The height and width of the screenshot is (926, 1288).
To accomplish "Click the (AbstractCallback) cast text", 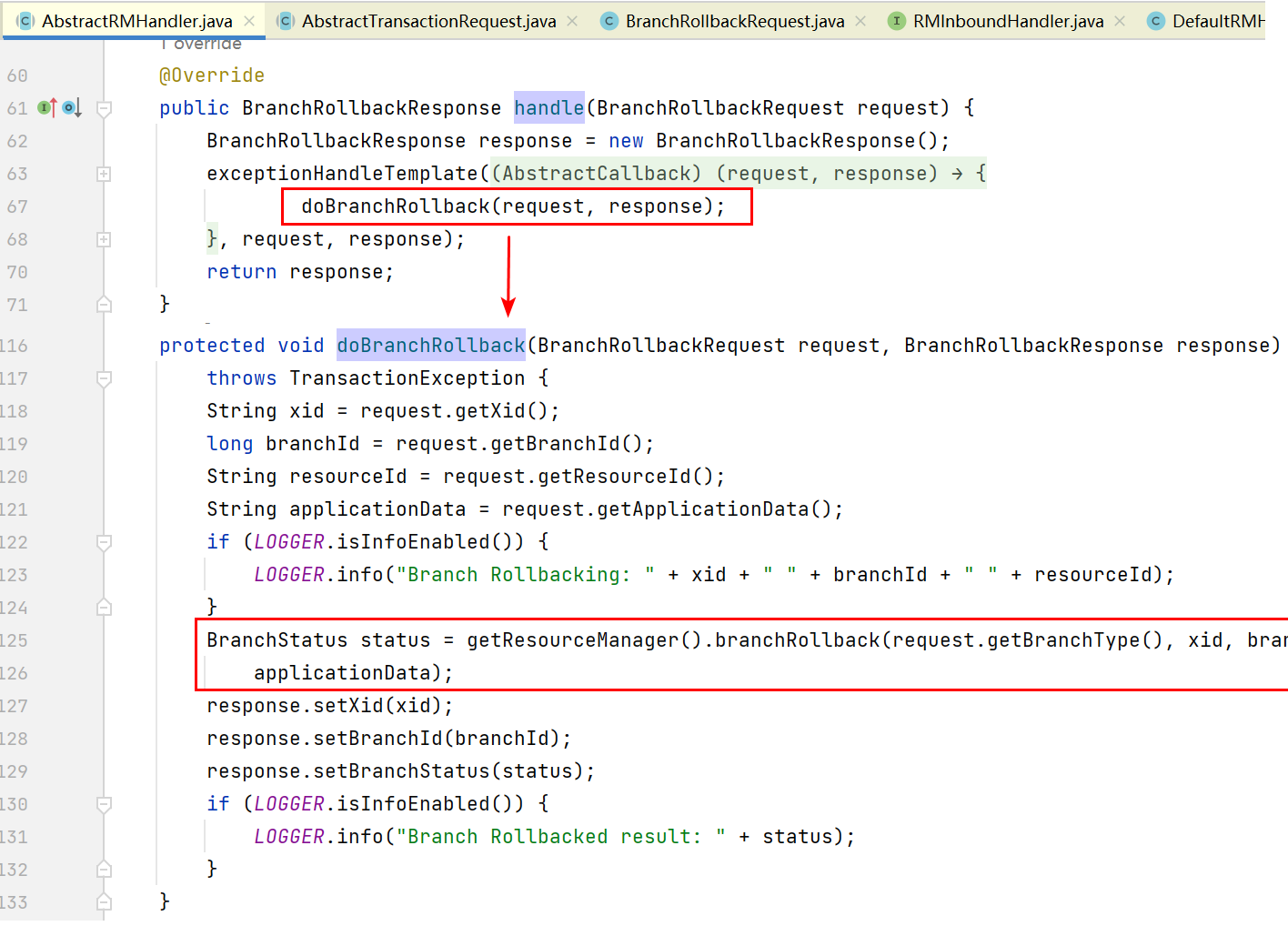I will point(597,174).
